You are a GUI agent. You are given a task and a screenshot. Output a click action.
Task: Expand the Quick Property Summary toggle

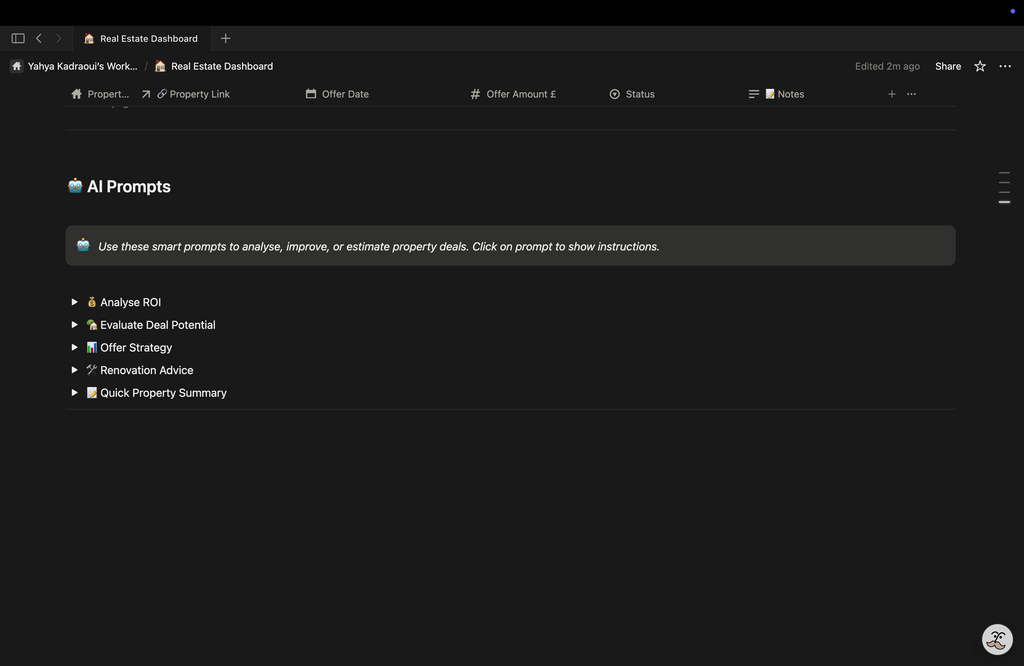point(75,393)
